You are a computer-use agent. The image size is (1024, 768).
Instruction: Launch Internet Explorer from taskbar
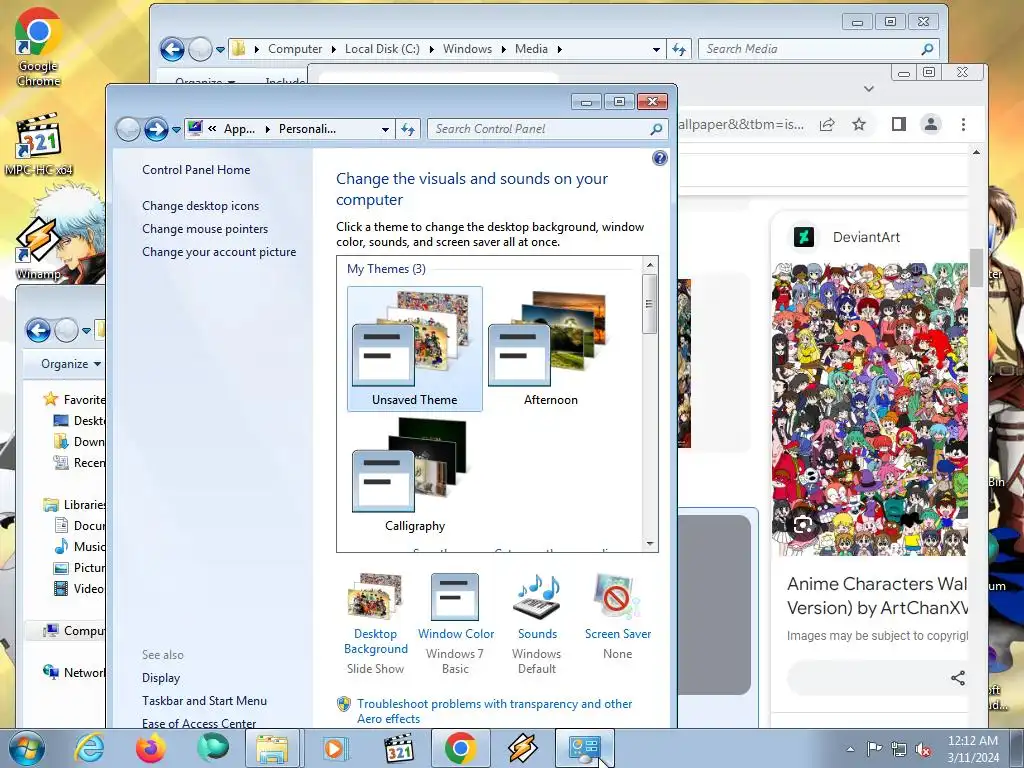[89, 748]
